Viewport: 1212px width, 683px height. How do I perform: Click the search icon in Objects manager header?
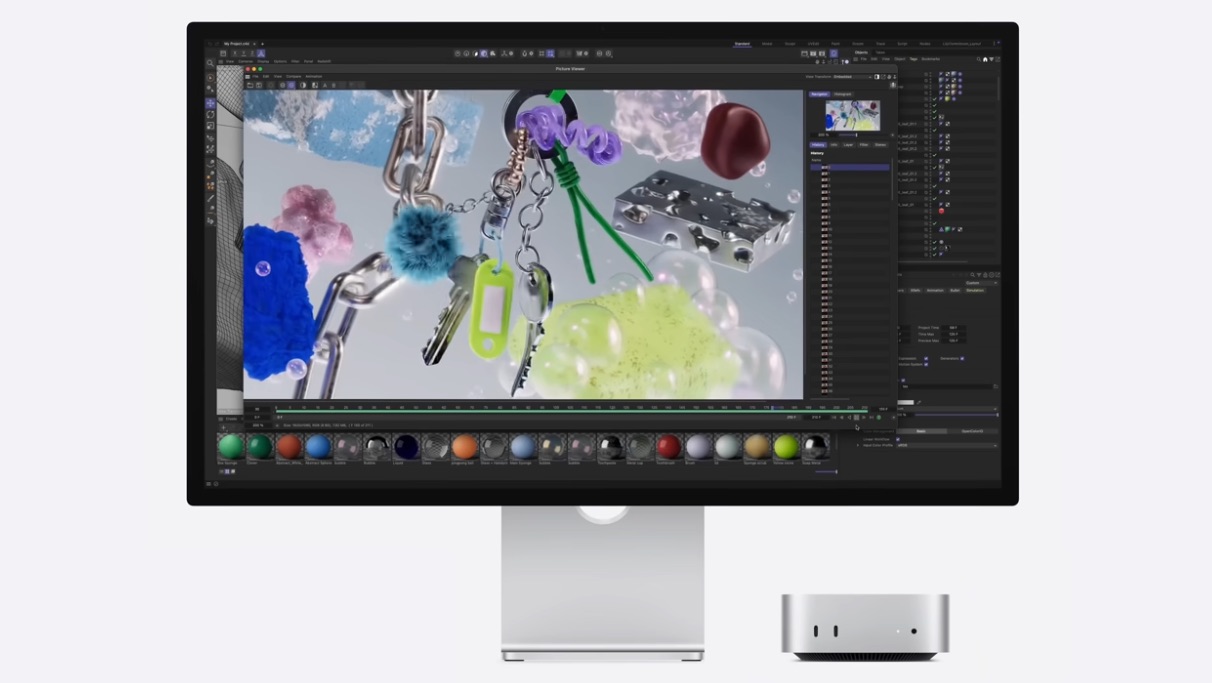pyautogui.click(x=978, y=59)
